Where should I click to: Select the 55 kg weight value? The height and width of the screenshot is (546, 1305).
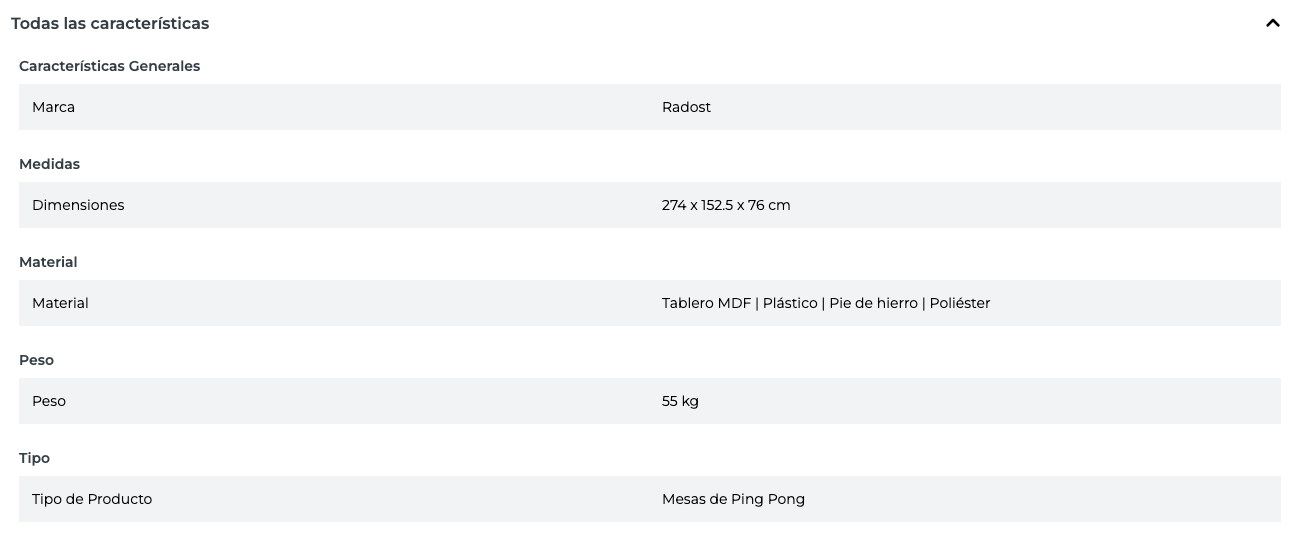[x=680, y=401]
